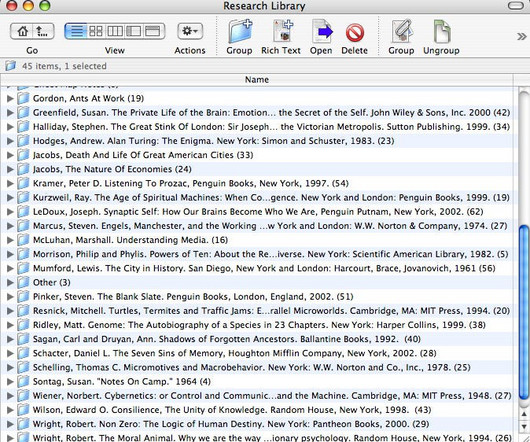Open the Actions gear dropdown
This screenshot has height=442, width=530.
click(x=190, y=31)
